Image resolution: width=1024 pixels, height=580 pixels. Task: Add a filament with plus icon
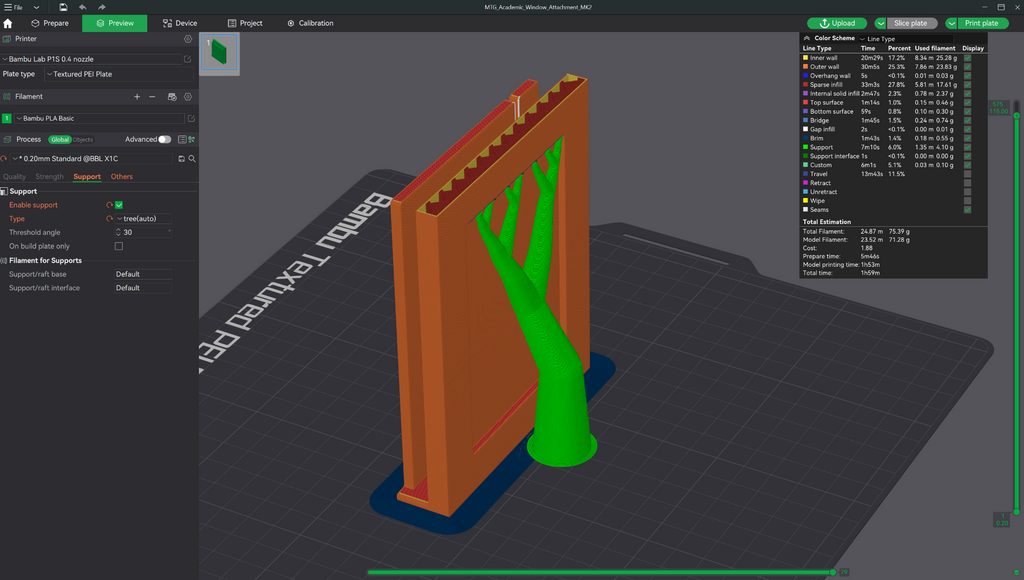pos(137,97)
